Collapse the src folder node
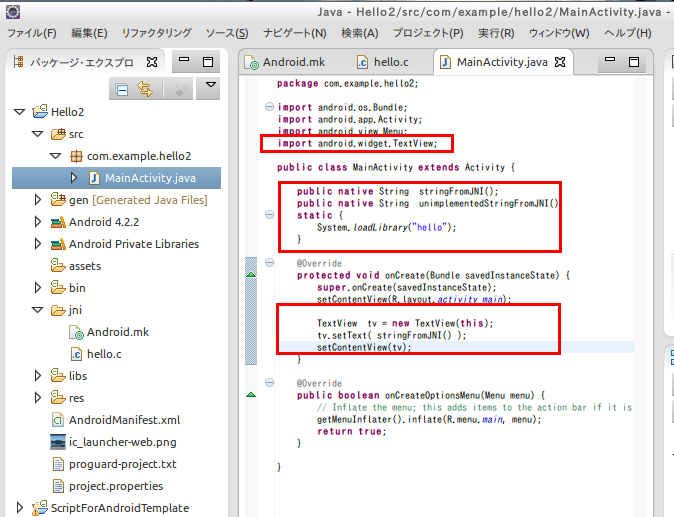The width and height of the screenshot is (674, 517). (37, 134)
